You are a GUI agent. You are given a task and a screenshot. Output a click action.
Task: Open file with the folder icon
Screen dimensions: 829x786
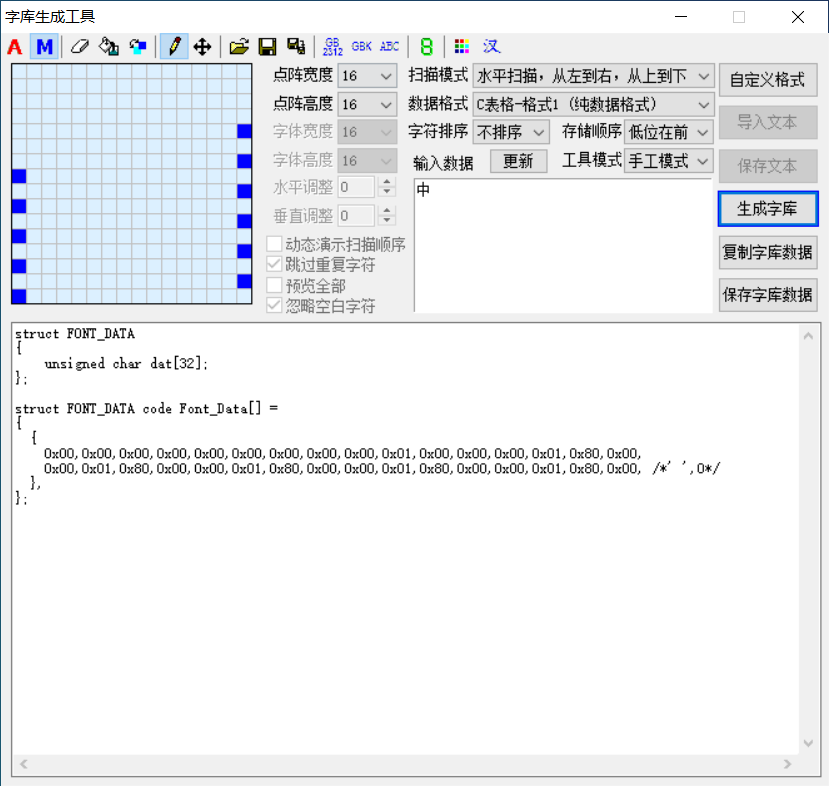tap(239, 47)
